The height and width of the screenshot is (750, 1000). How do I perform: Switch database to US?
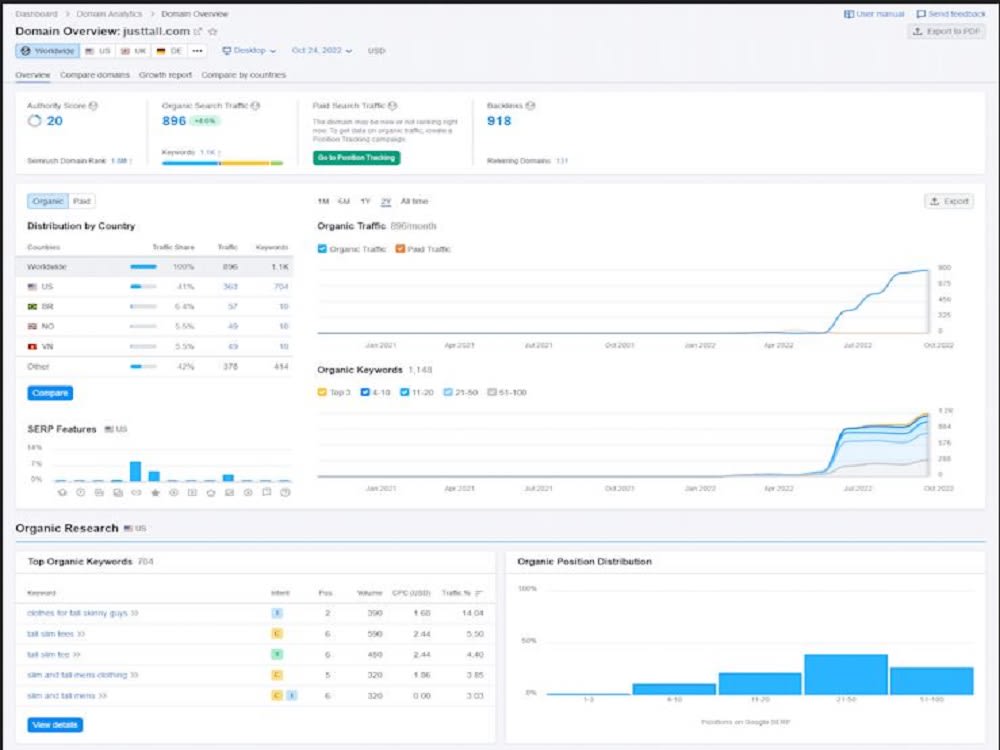pyautogui.click(x=98, y=51)
